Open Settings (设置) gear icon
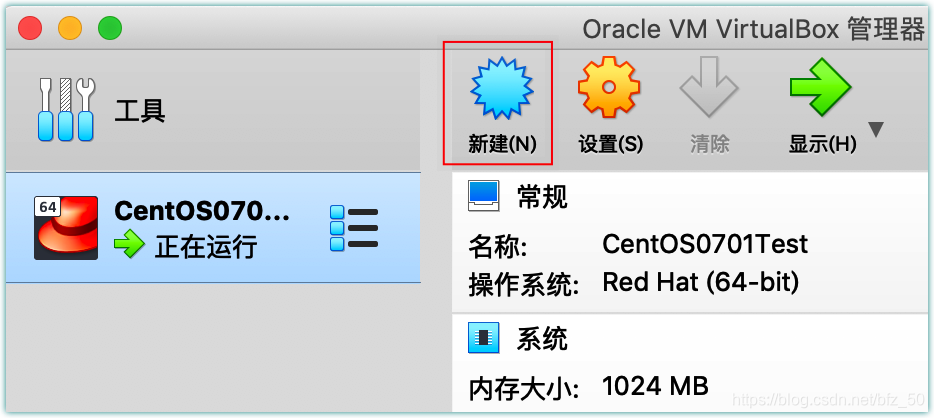This screenshot has width=934, height=418. pos(609,87)
